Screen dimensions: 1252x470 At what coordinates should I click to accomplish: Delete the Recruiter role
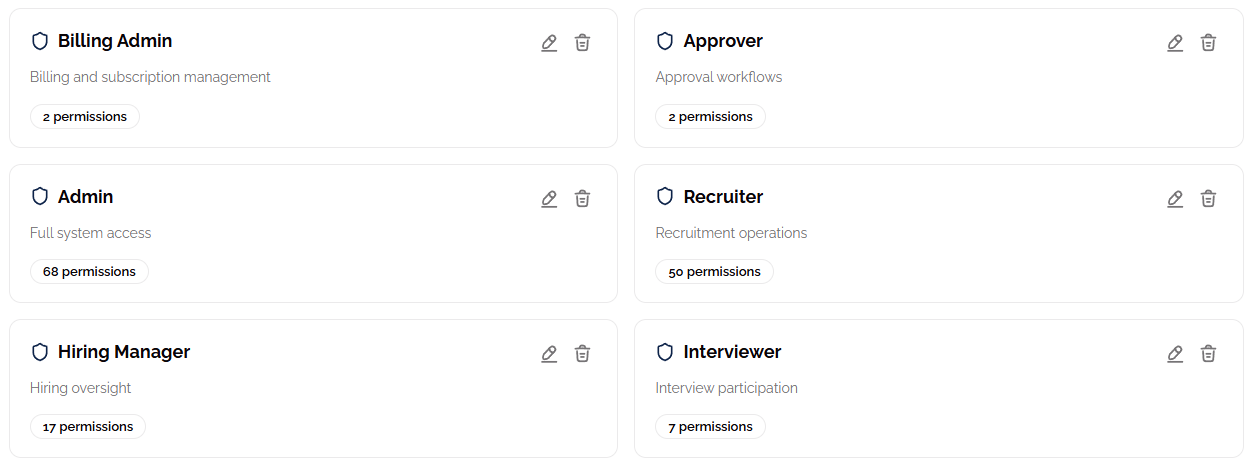tap(1208, 199)
